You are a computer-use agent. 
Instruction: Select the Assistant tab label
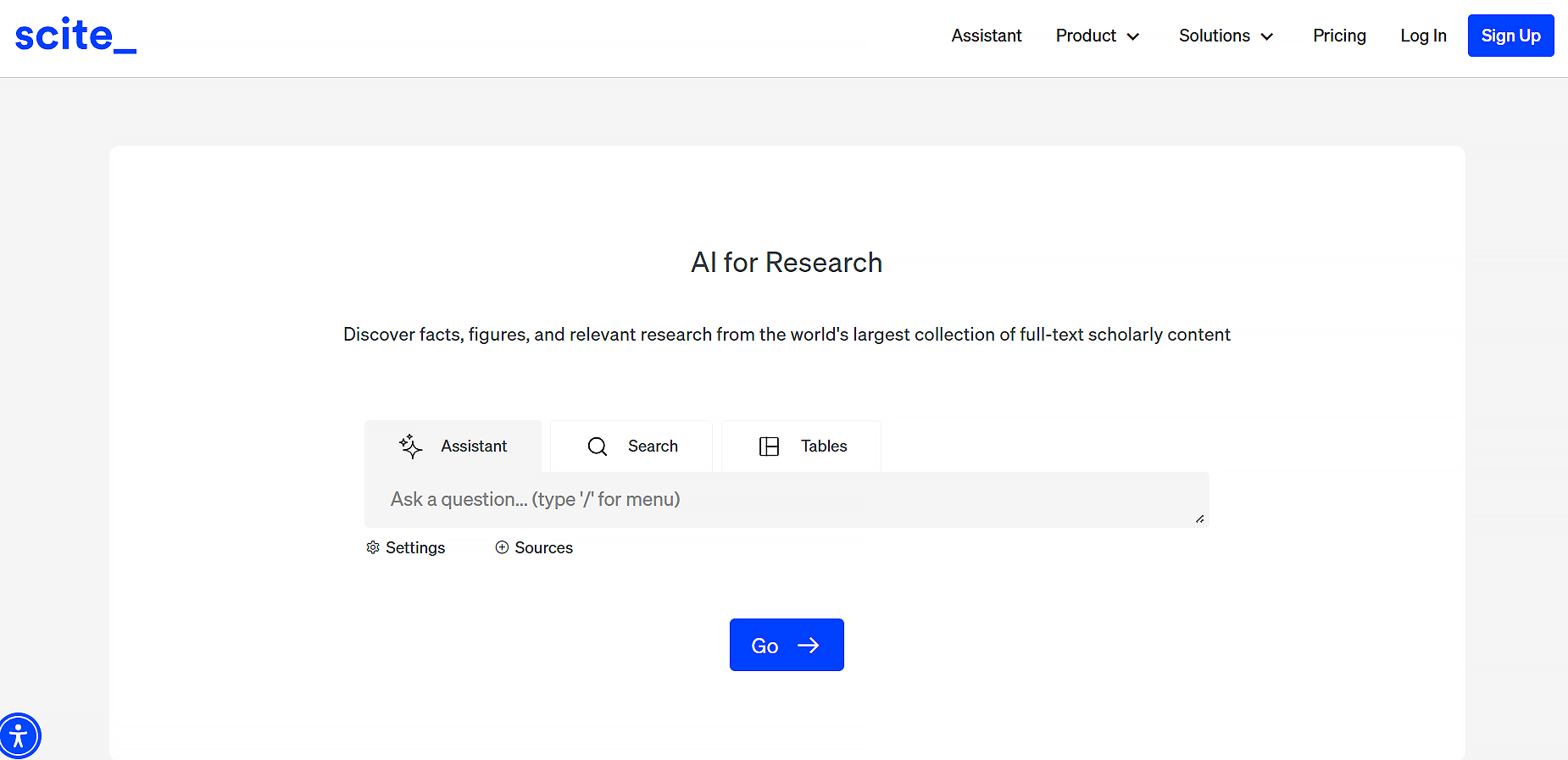[x=473, y=447]
